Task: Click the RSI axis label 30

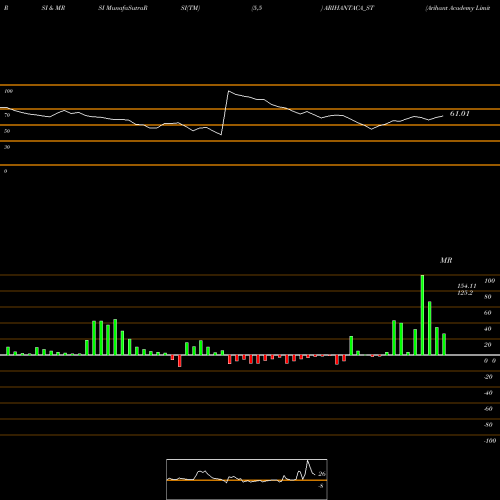Action: click(x=7, y=147)
